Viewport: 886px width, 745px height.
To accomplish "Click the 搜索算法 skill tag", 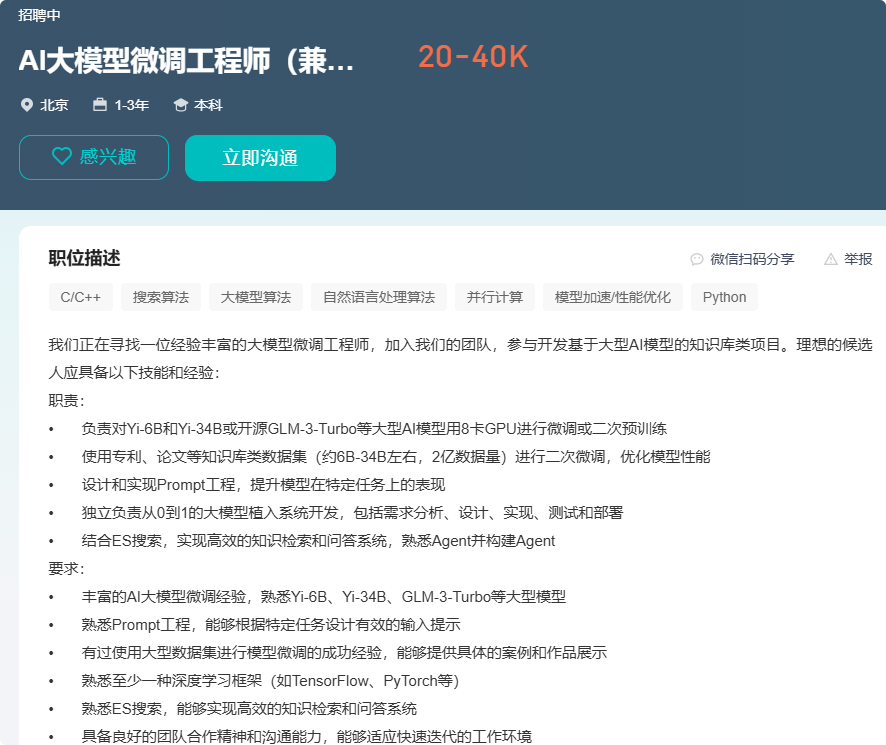I will 162,296.
